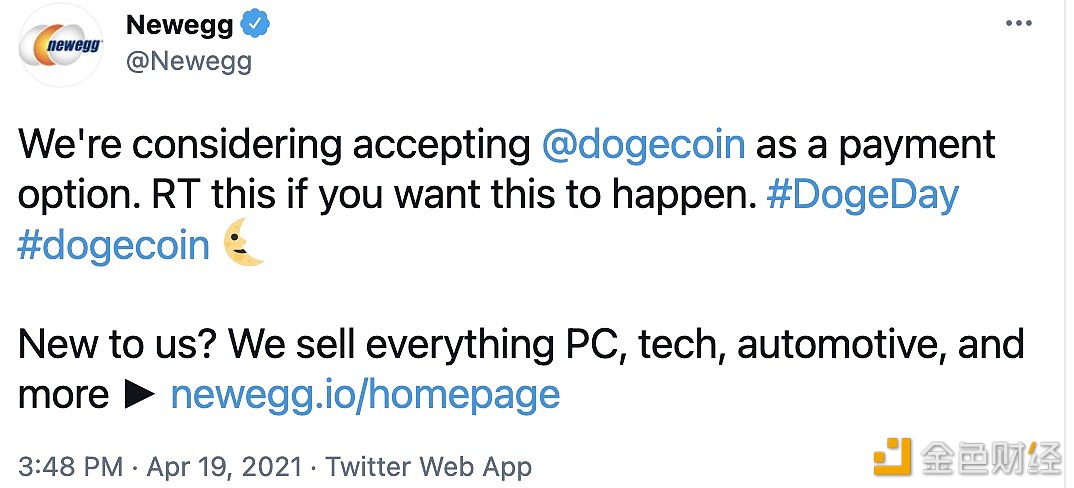Visit the newegg.io/homepage link
This screenshot has width=1074, height=488.
tap(365, 395)
